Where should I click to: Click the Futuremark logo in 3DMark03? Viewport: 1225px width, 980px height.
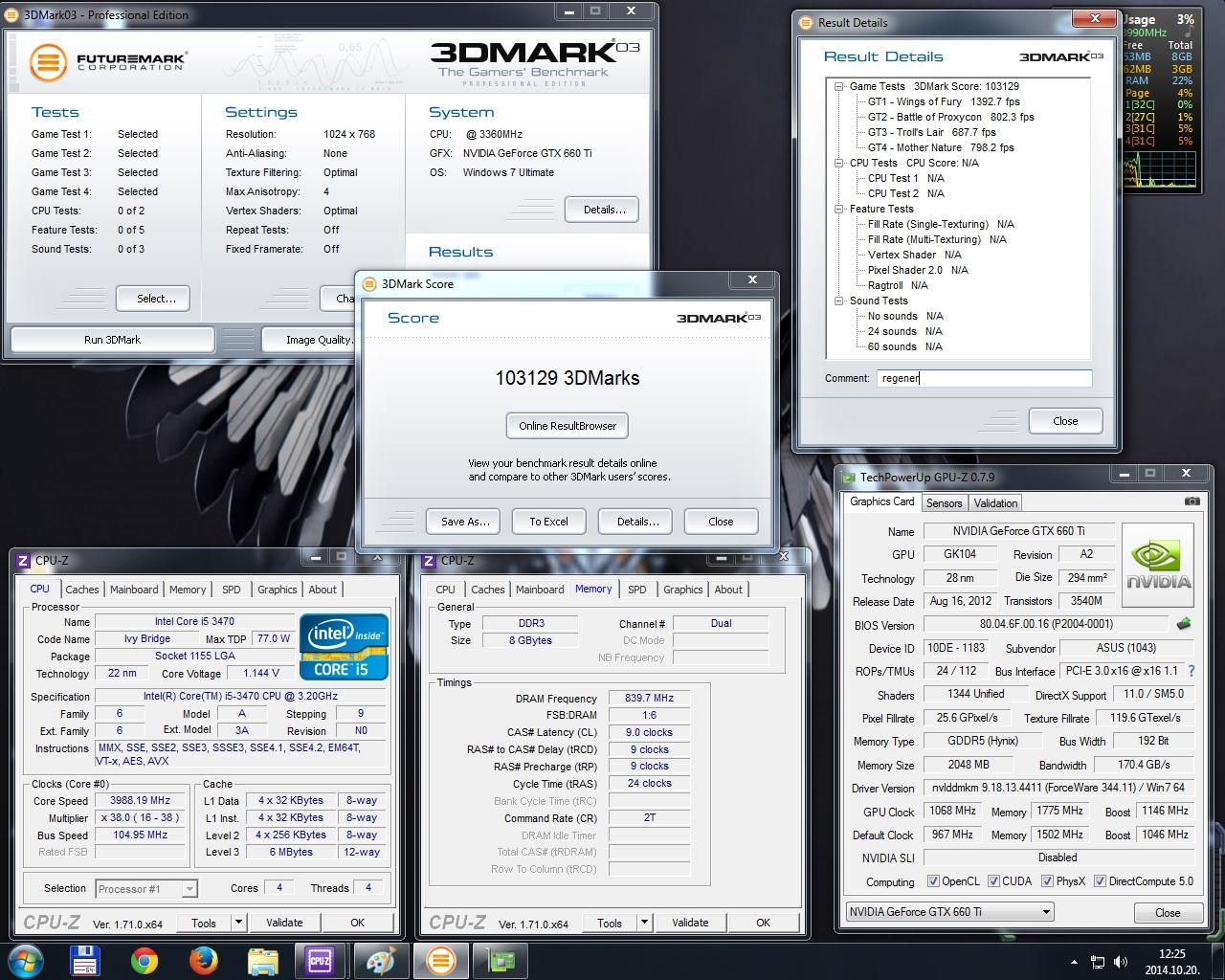(x=106, y=62)
